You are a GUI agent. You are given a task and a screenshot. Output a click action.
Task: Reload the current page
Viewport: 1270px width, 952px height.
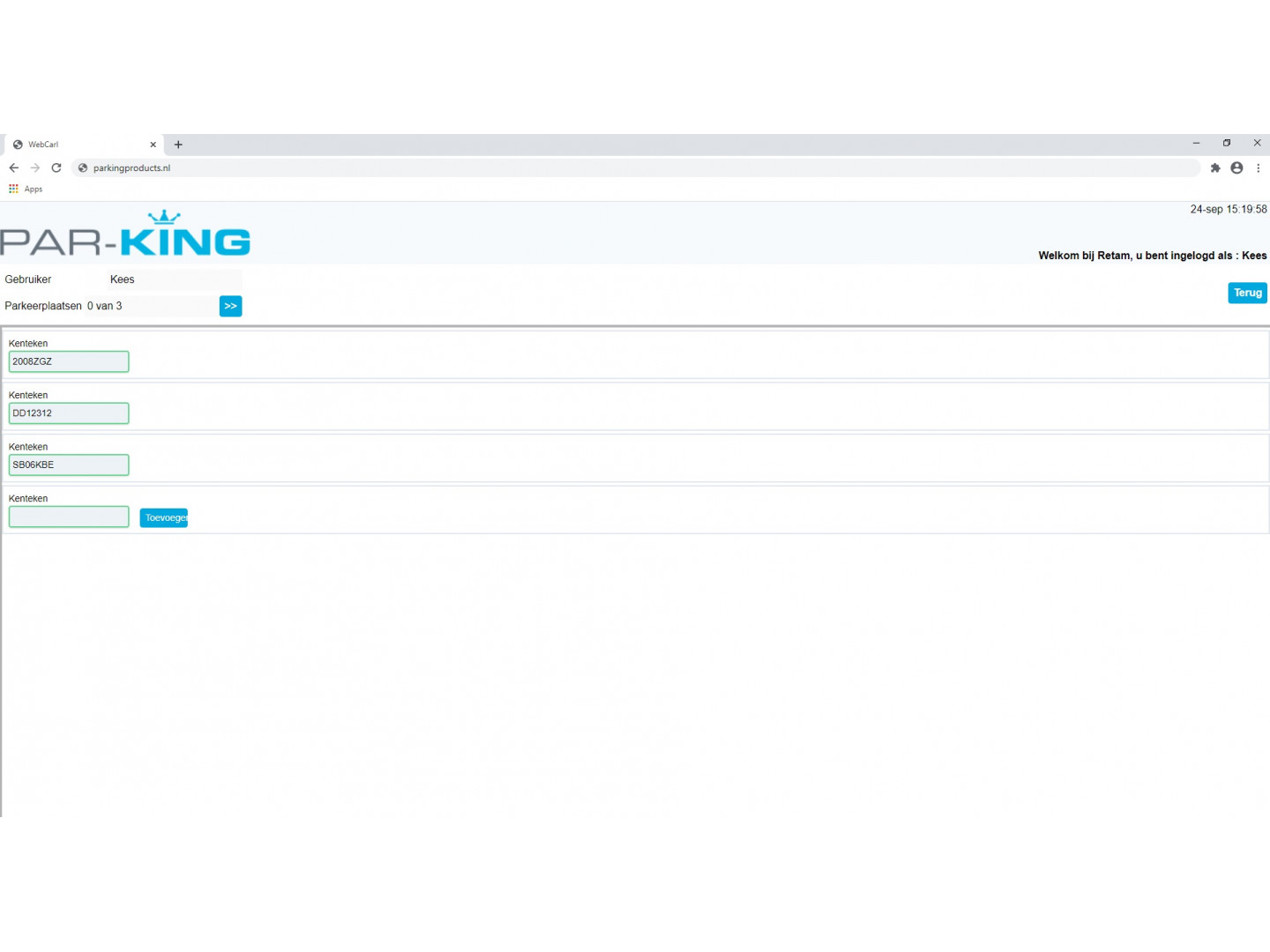pos(56,167)
